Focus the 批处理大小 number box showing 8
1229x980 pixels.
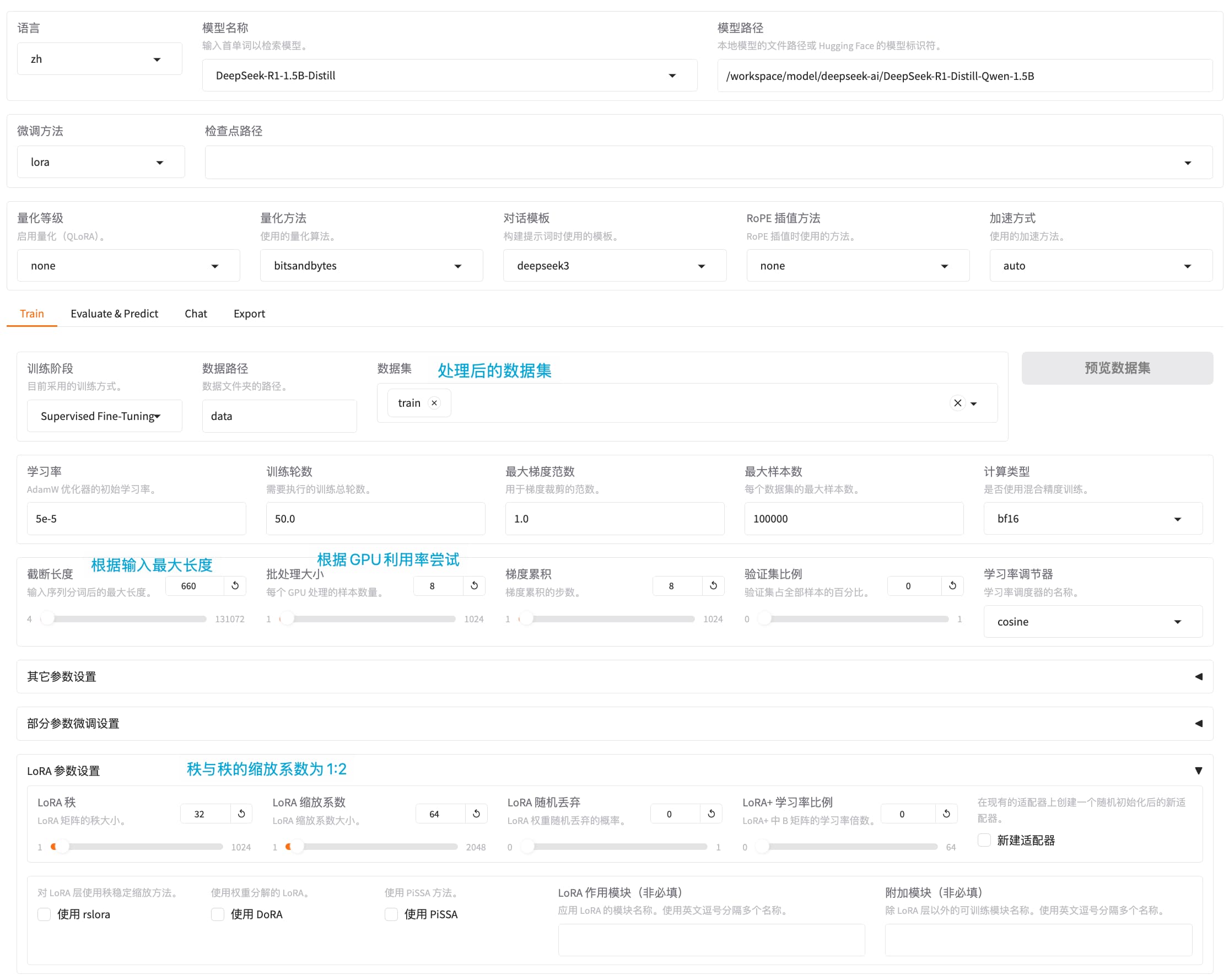point(439,585)
